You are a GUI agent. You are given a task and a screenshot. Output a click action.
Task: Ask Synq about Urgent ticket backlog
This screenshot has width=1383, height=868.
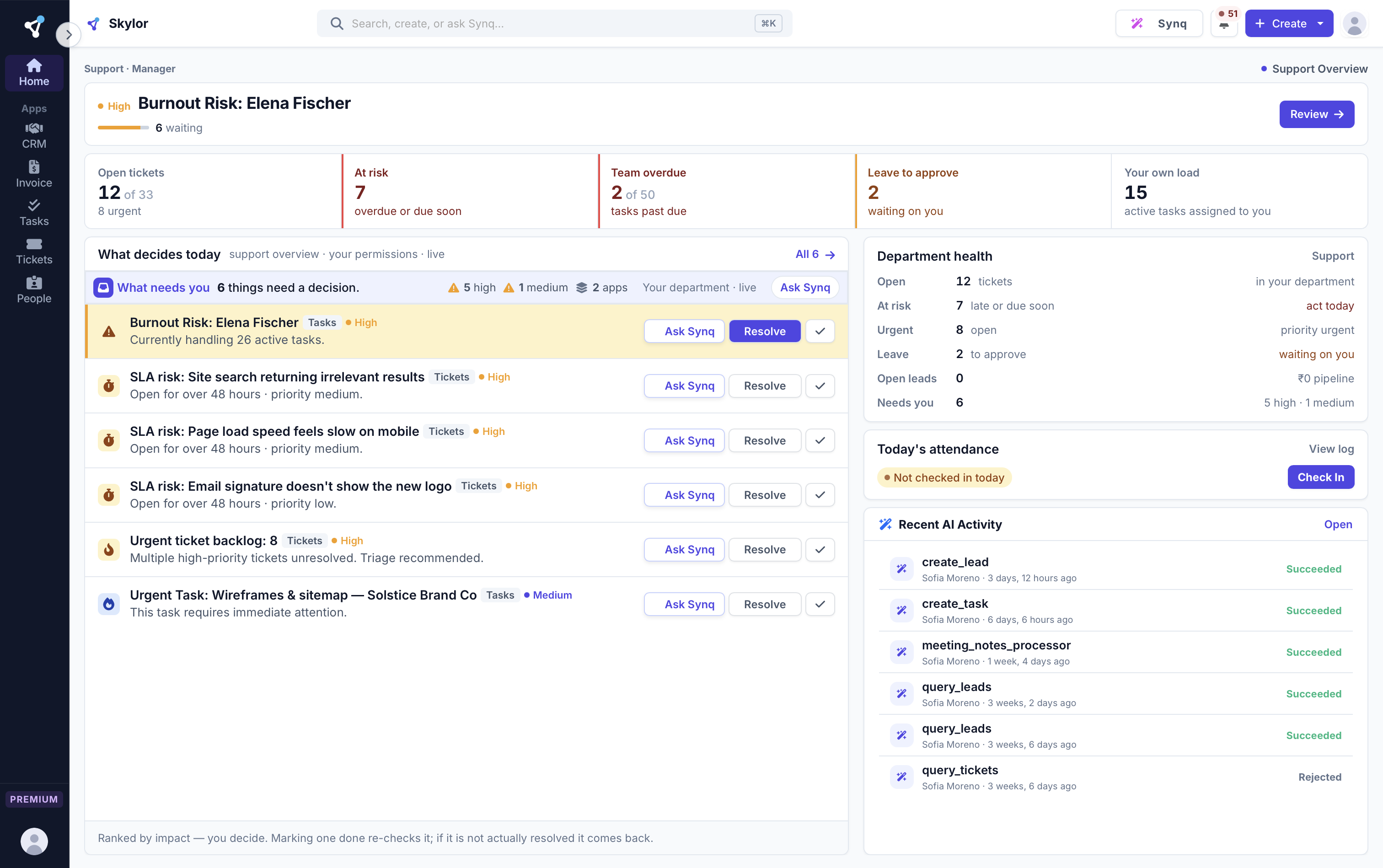[684, 549]
